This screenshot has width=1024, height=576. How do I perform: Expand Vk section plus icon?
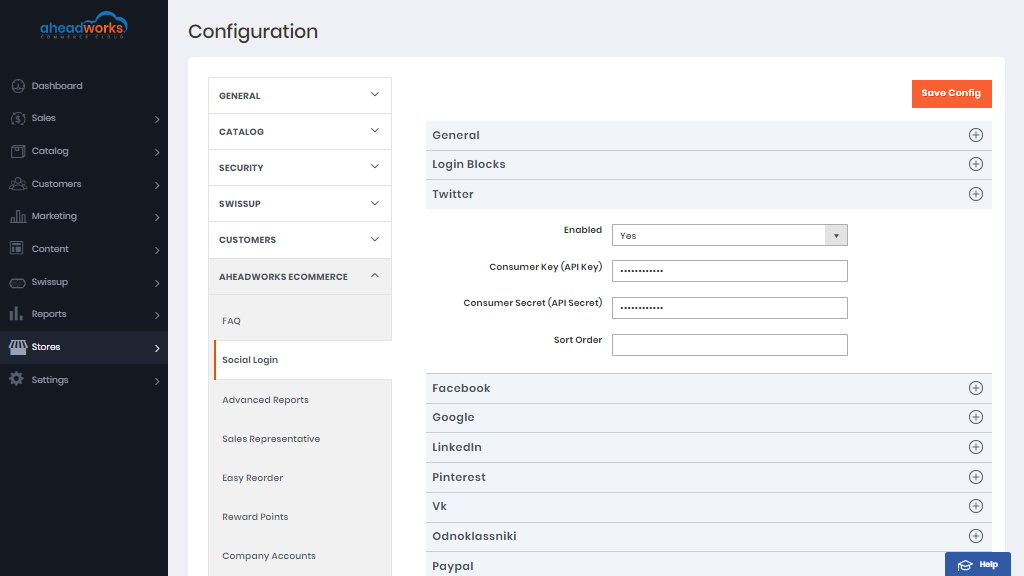point(976,506)
